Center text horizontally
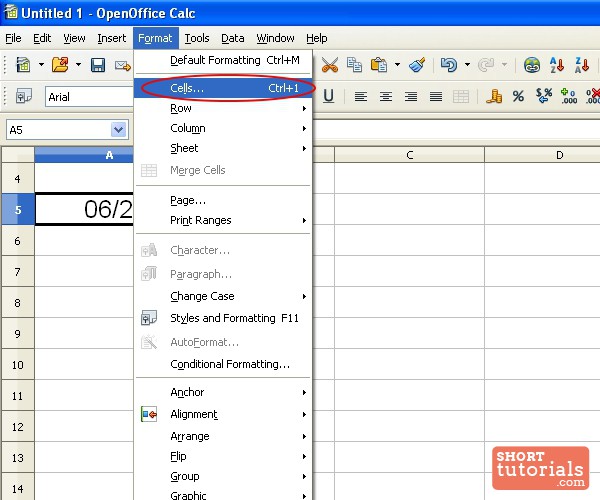Viewport: 600px width, 500px height. 386,96
